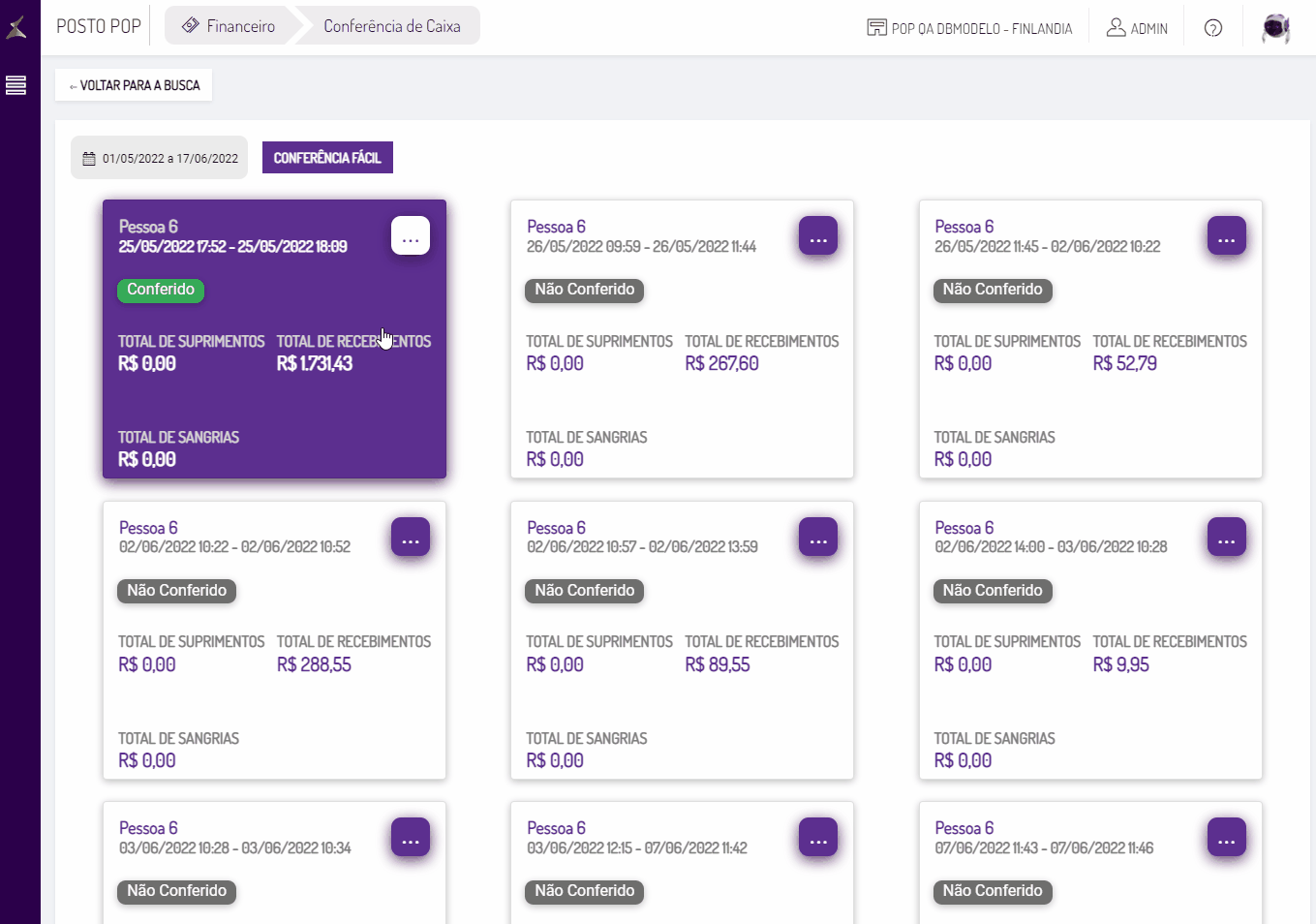Click the app logo in top-left corner
The image size is (1316, 924).
[16, 27]
